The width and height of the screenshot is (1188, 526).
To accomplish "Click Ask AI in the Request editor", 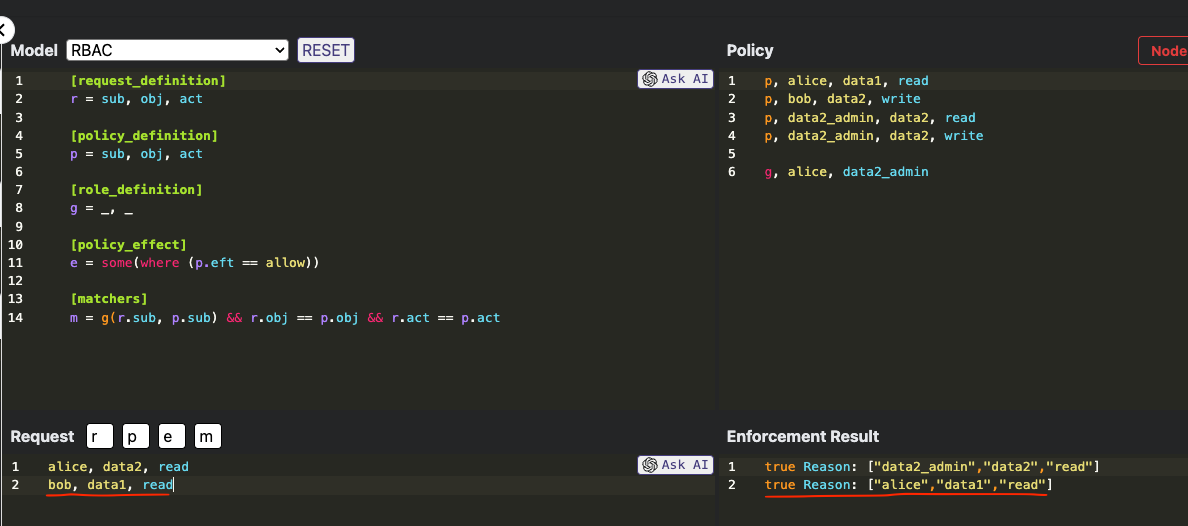I will click(x=675, y=465).
